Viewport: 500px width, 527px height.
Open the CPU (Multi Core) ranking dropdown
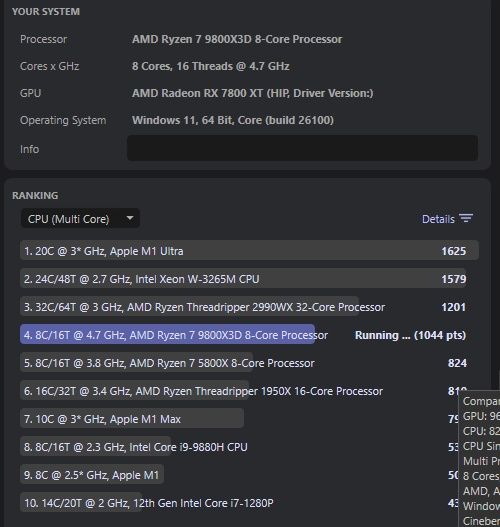coord(80,219)
